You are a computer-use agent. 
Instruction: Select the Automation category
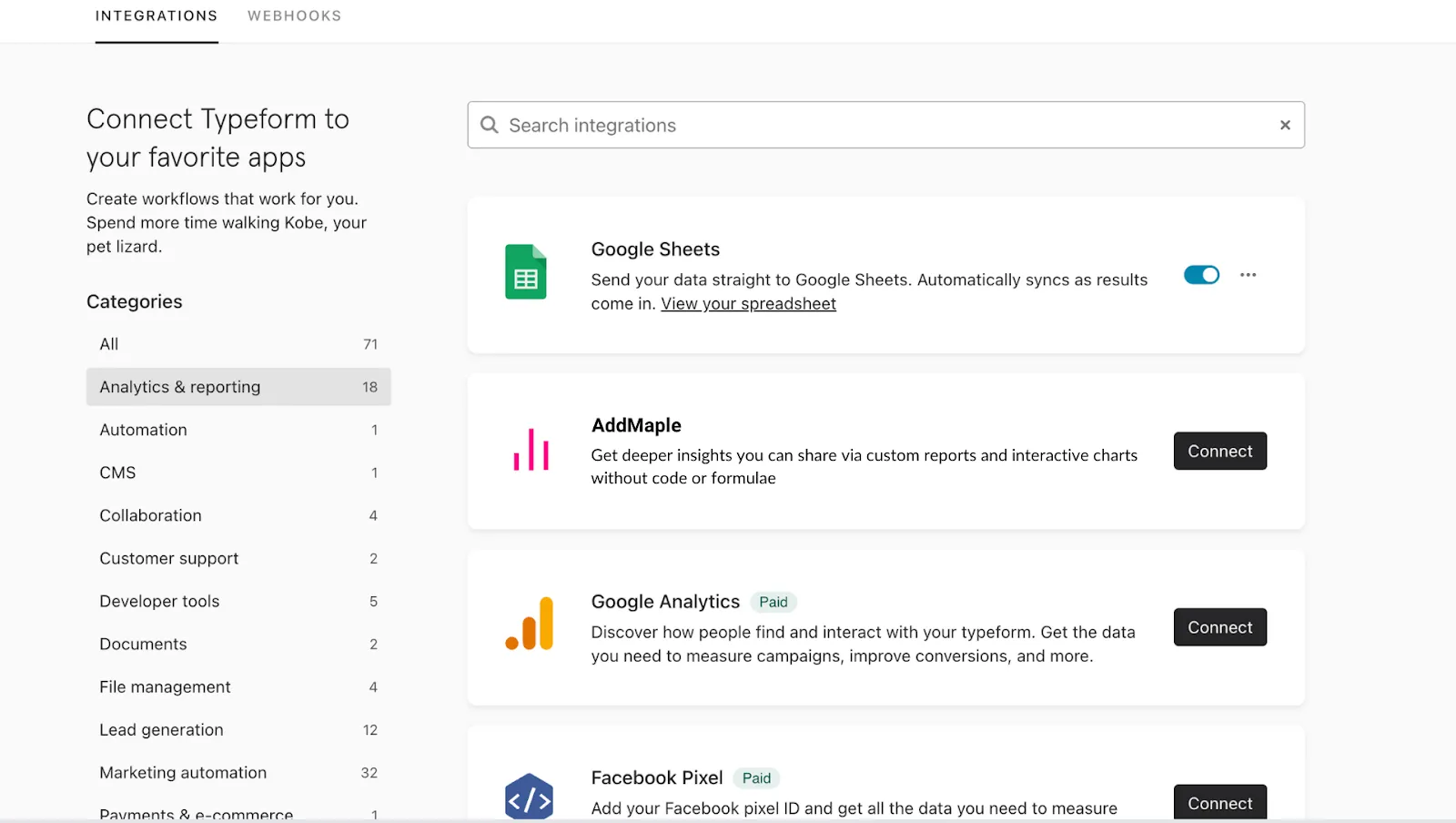point(238,430)
